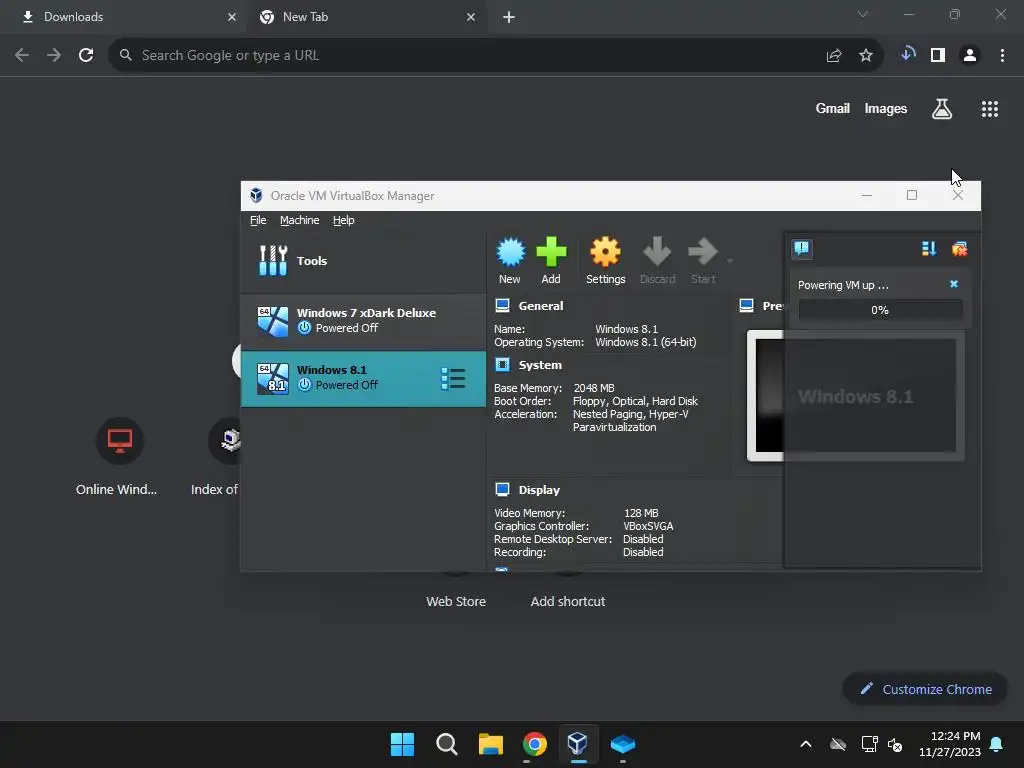Viewport: 1024px width, 768px height.
Task: Toggle the notification center icon
Action: coord(801,248)
